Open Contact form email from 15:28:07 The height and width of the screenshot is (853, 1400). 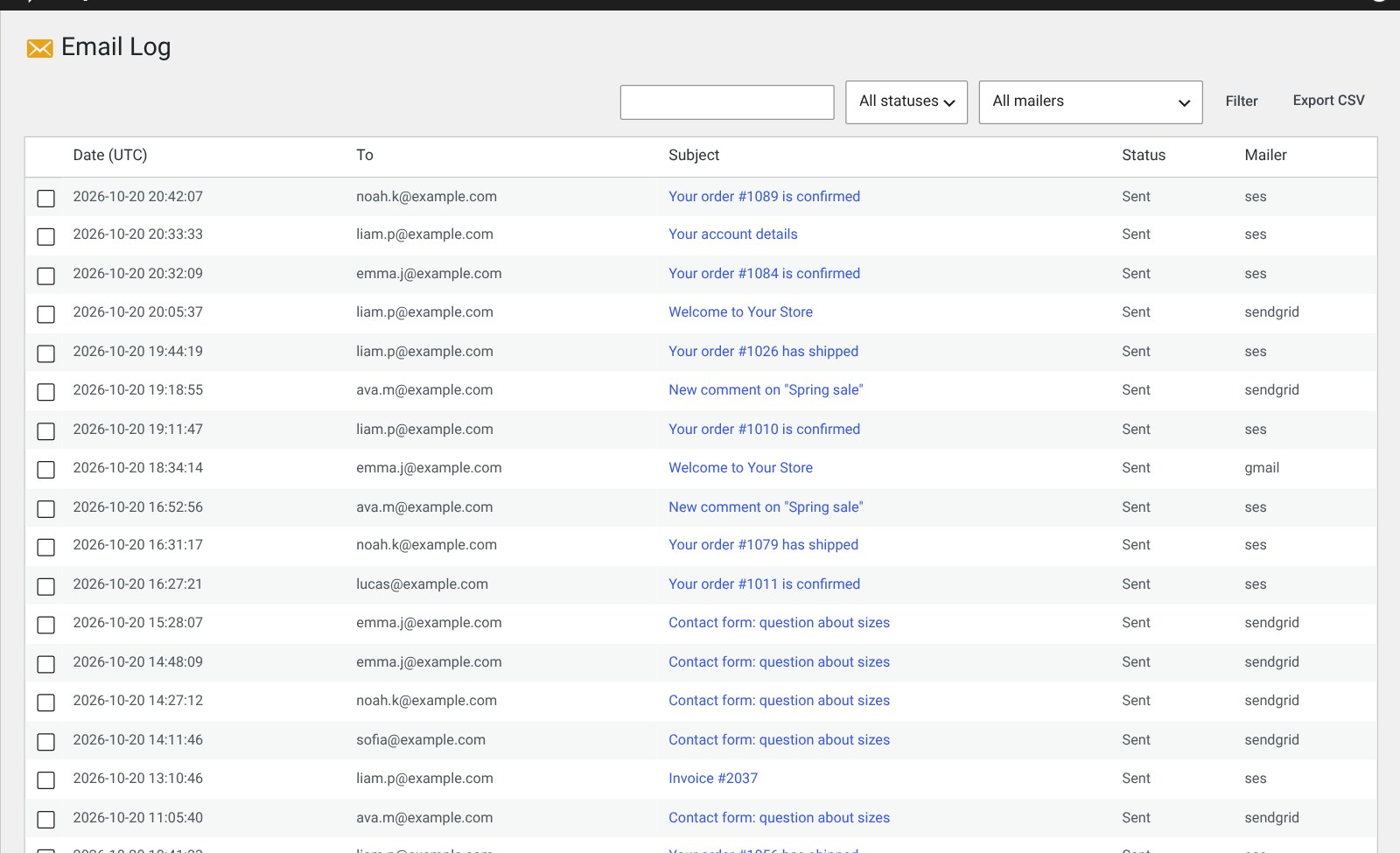coord(779,623)
